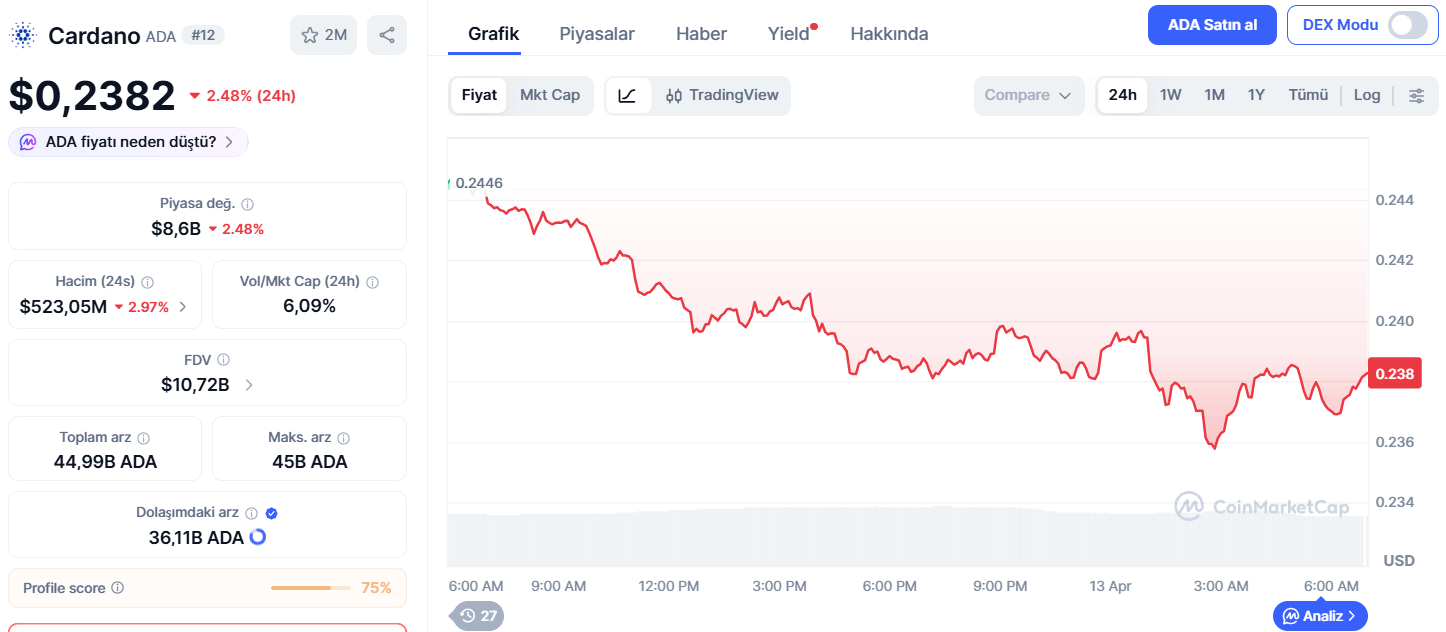Toggle the DEX Modu switch
The height and width of the screenshot is (632, 1446).
[1408, 25]
